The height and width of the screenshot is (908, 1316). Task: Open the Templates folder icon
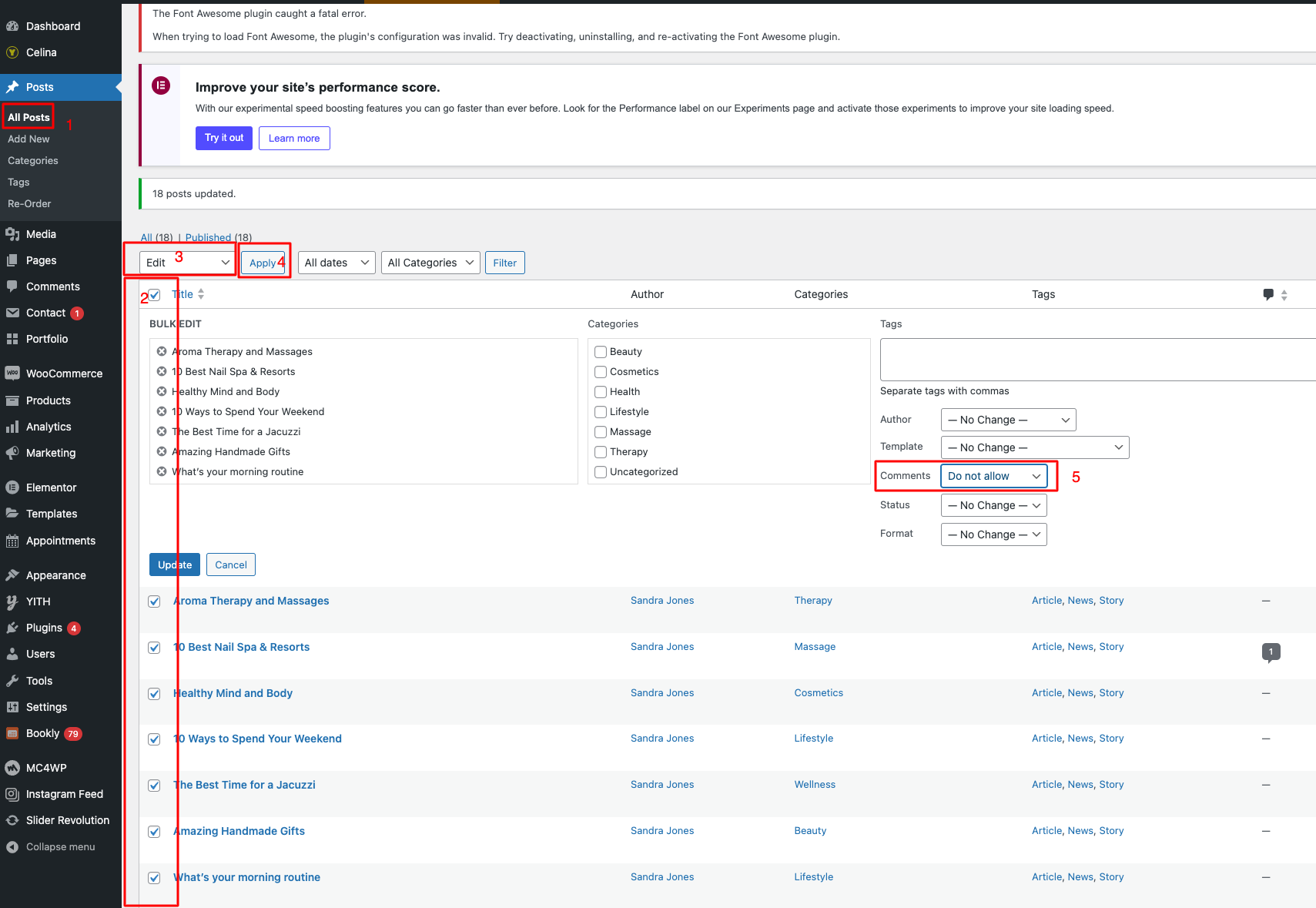click(12, 514)
